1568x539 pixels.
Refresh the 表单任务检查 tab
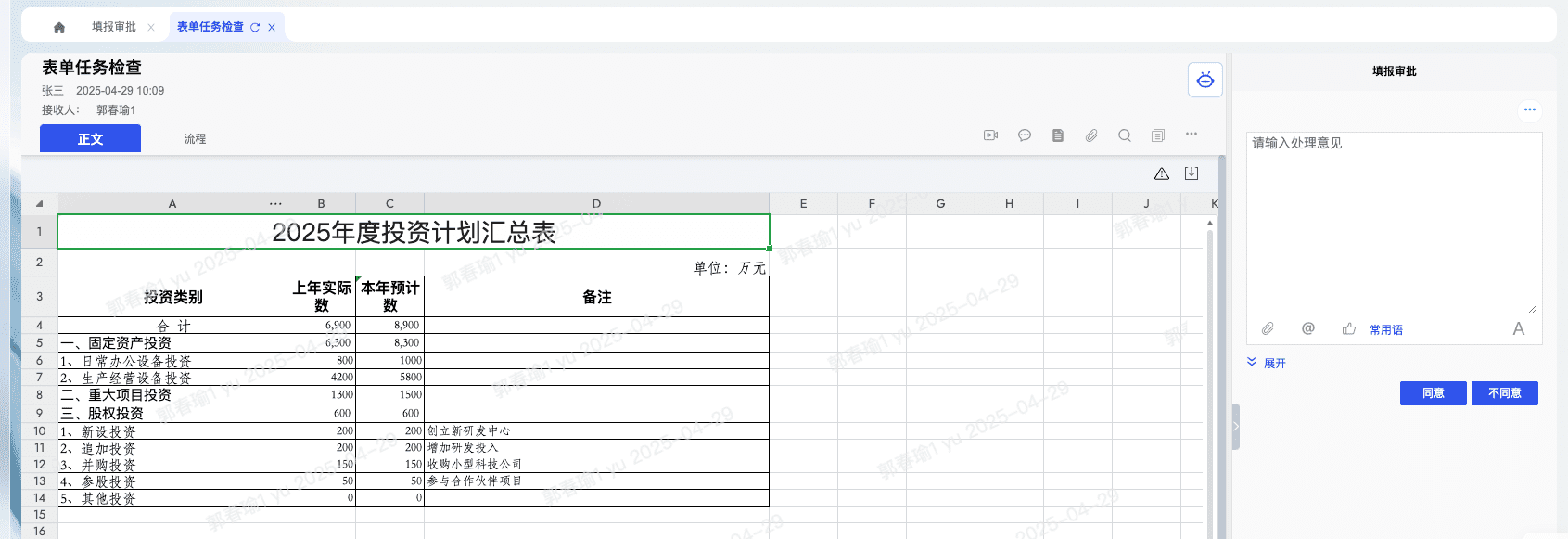pos(255,28)
